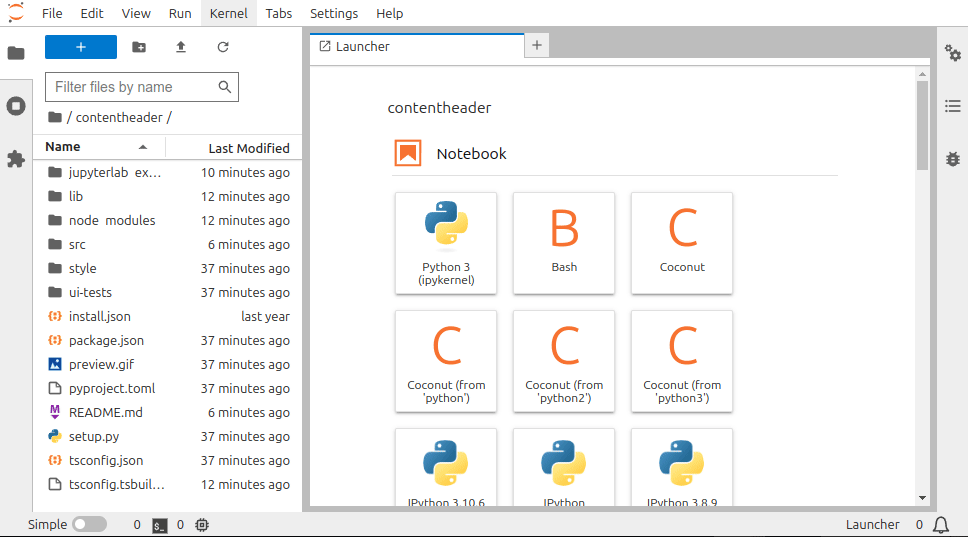The width and height of the screenshot is (968, 537).
Task: Click the terminal icon in status bar
Action: pyautogui.click(x=159, y=525)
